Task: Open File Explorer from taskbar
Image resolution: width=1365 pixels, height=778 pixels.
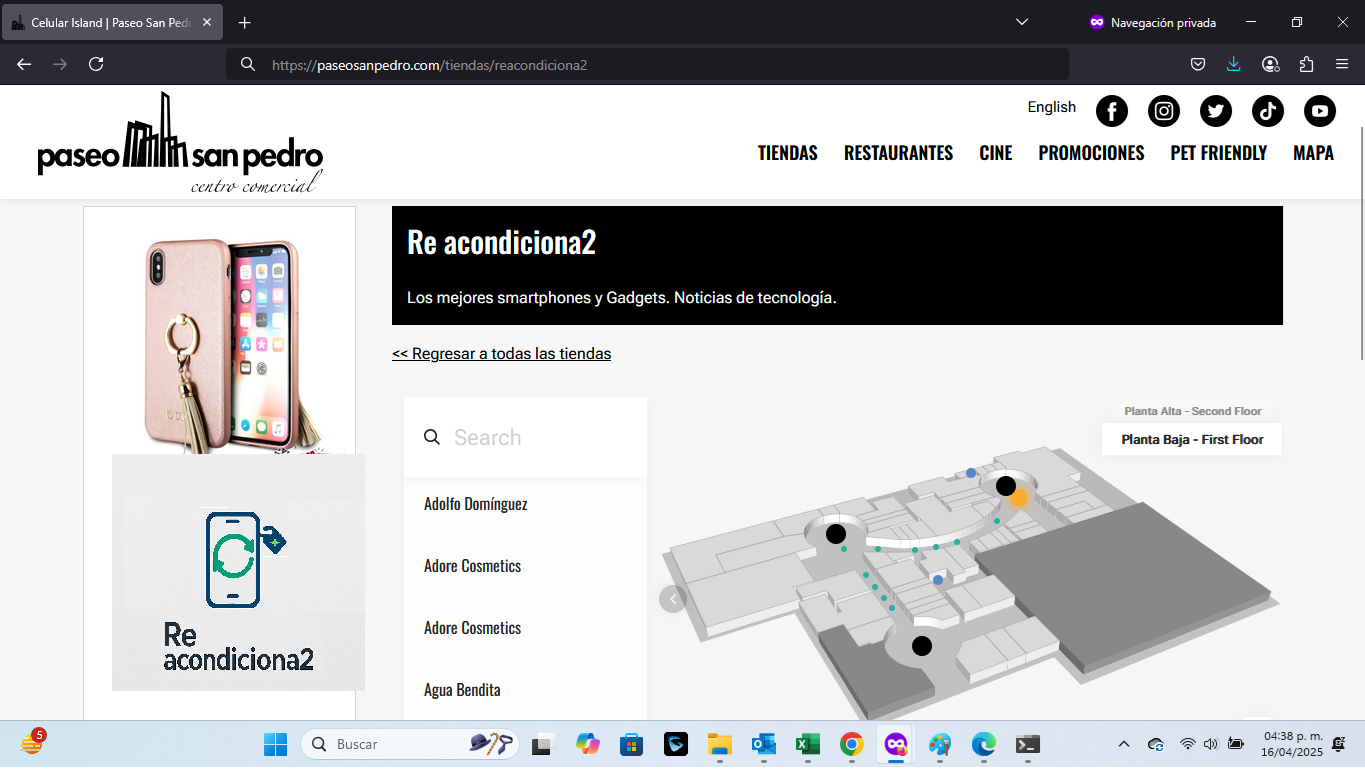Action: (720, 745)
